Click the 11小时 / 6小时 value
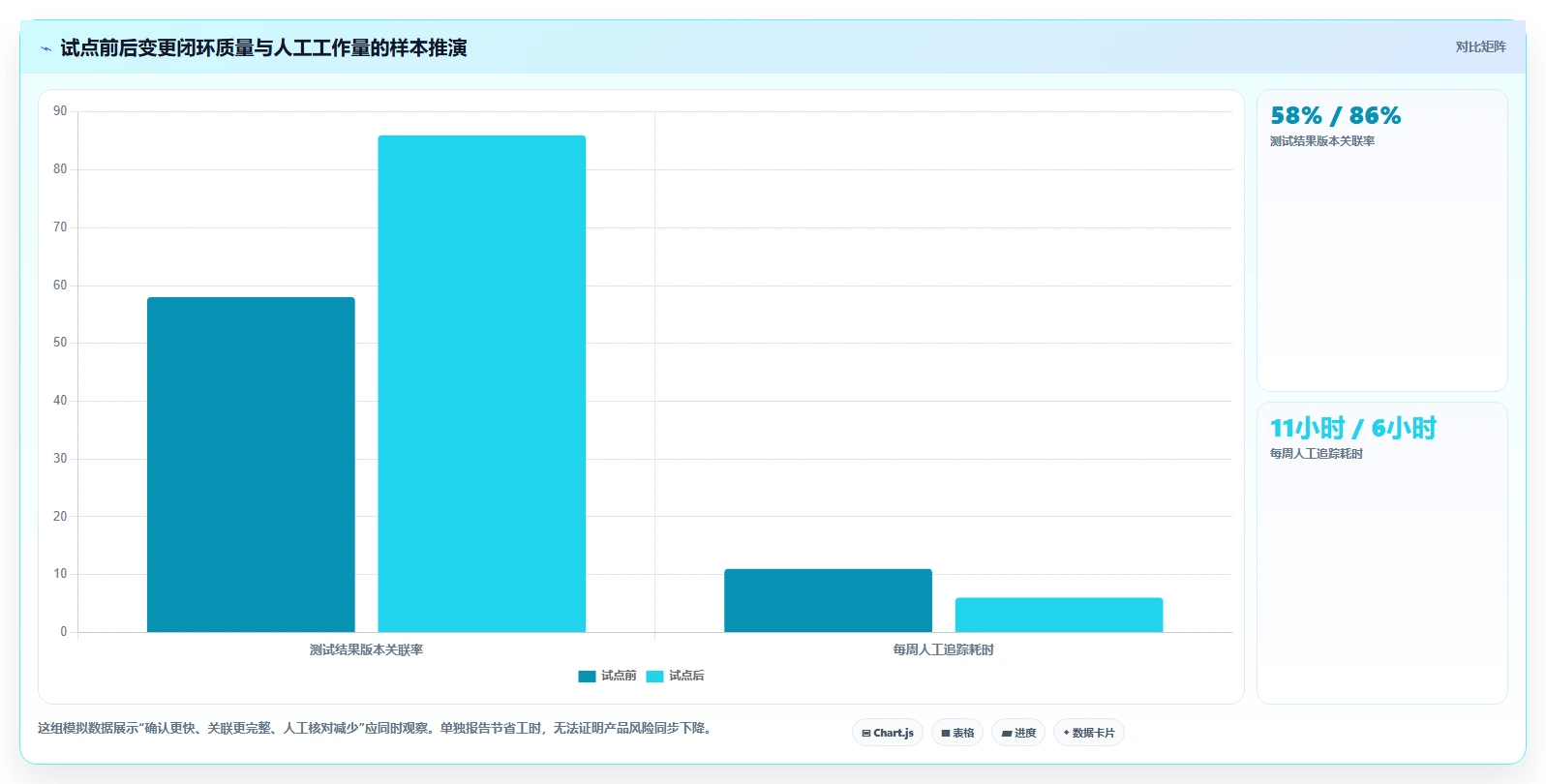This screenshot has width=1546, height=784. click(x=1352, y=428)
